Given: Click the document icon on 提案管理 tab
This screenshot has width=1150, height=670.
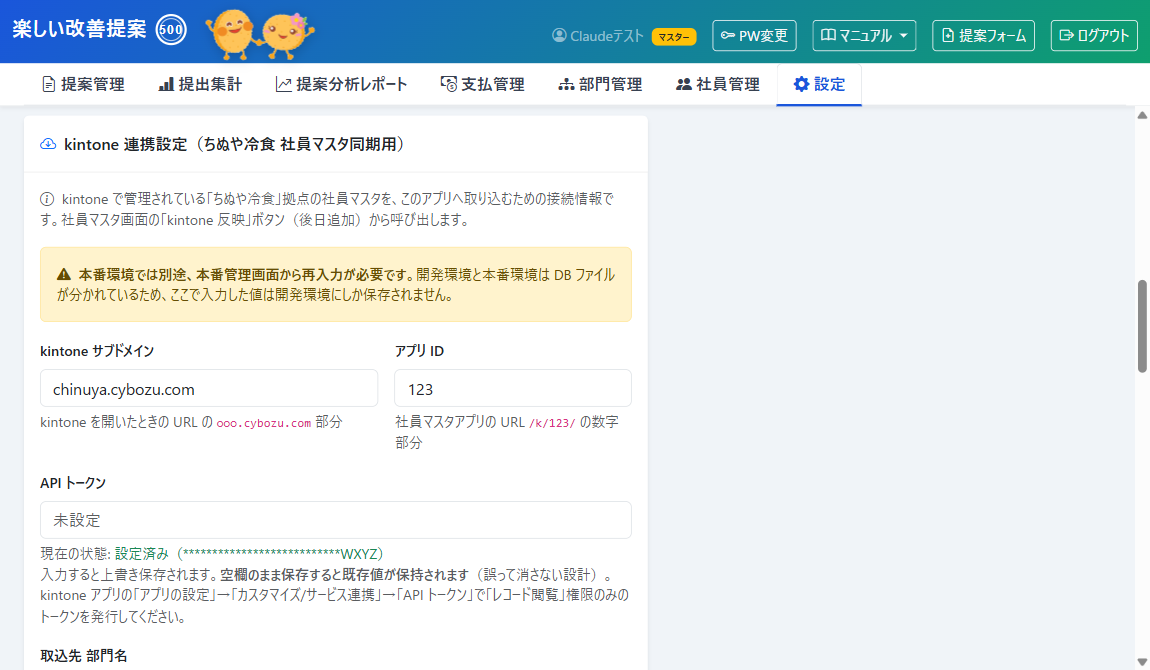Looking at the screenshot, I should coord(48,84).
